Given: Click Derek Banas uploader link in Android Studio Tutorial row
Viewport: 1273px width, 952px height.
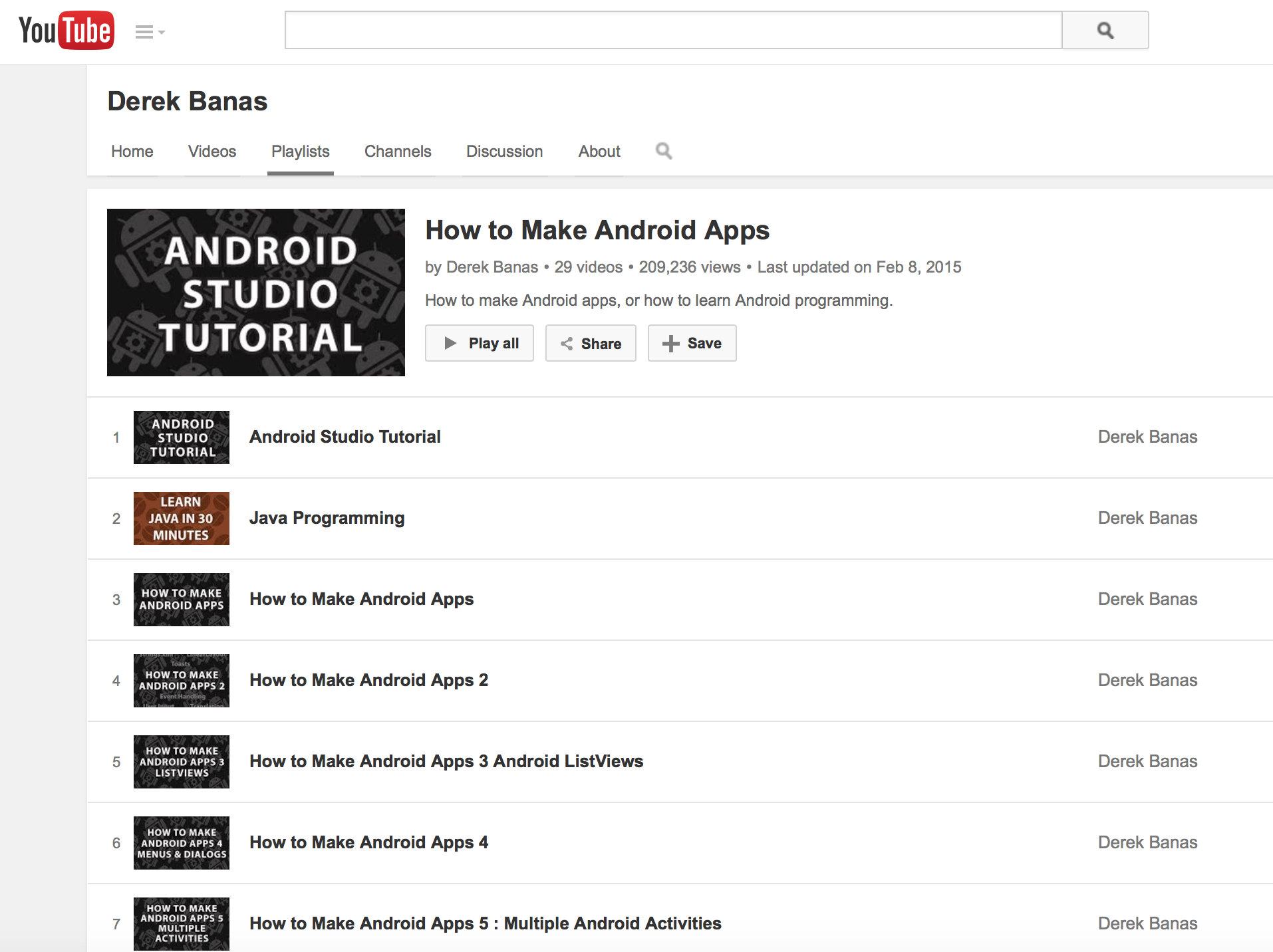Looking at the screenshot, I should coord(1147,437).
